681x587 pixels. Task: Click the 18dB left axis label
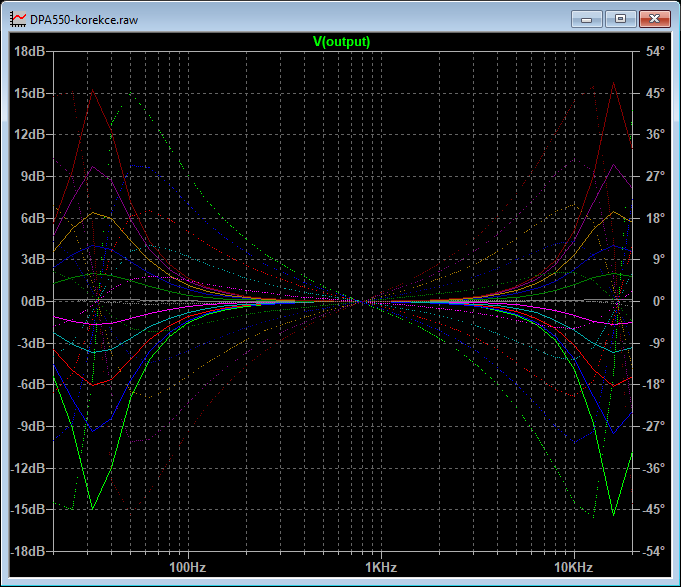click(x=30, y=51)
